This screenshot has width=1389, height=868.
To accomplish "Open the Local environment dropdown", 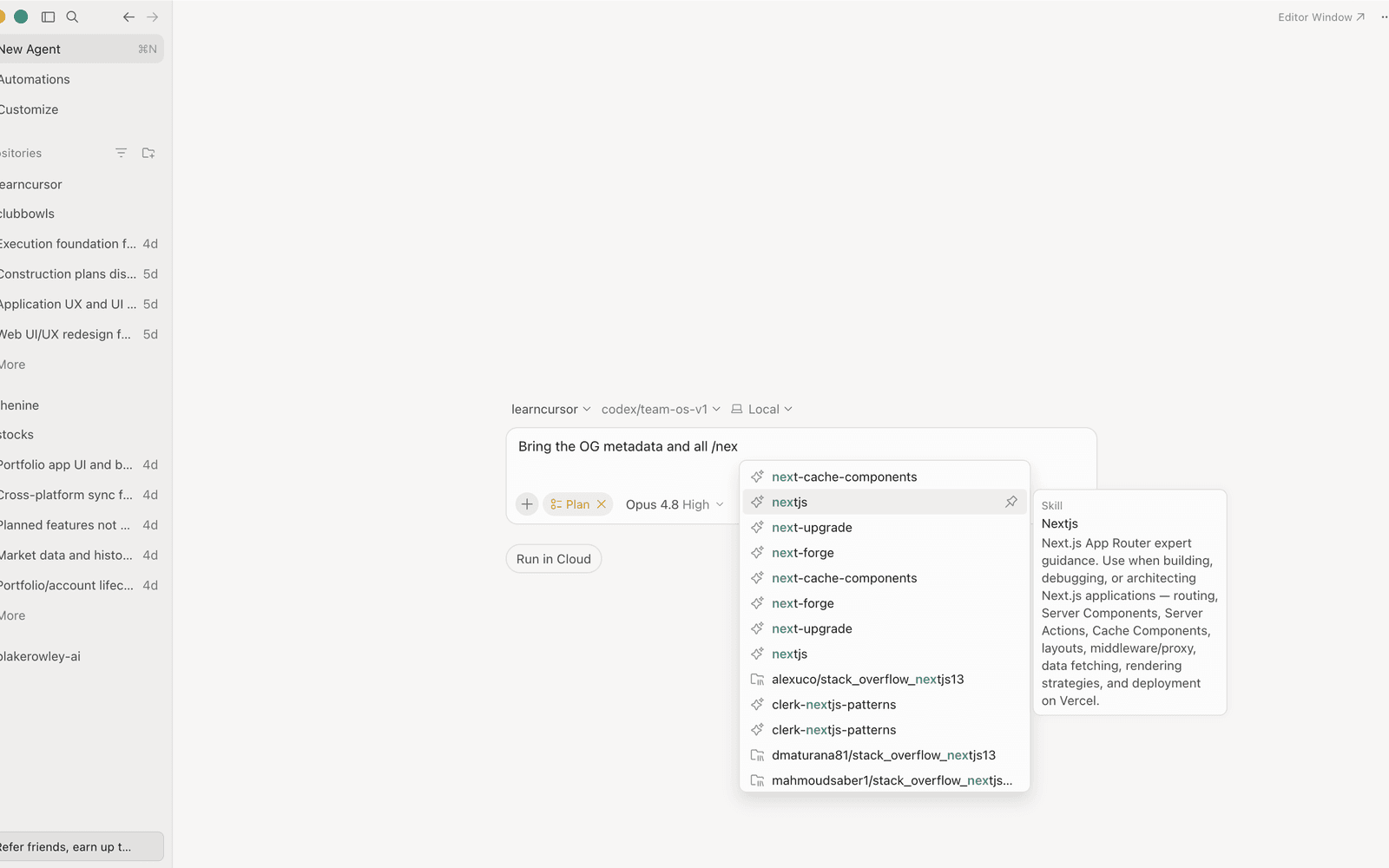I will [761, 409].
